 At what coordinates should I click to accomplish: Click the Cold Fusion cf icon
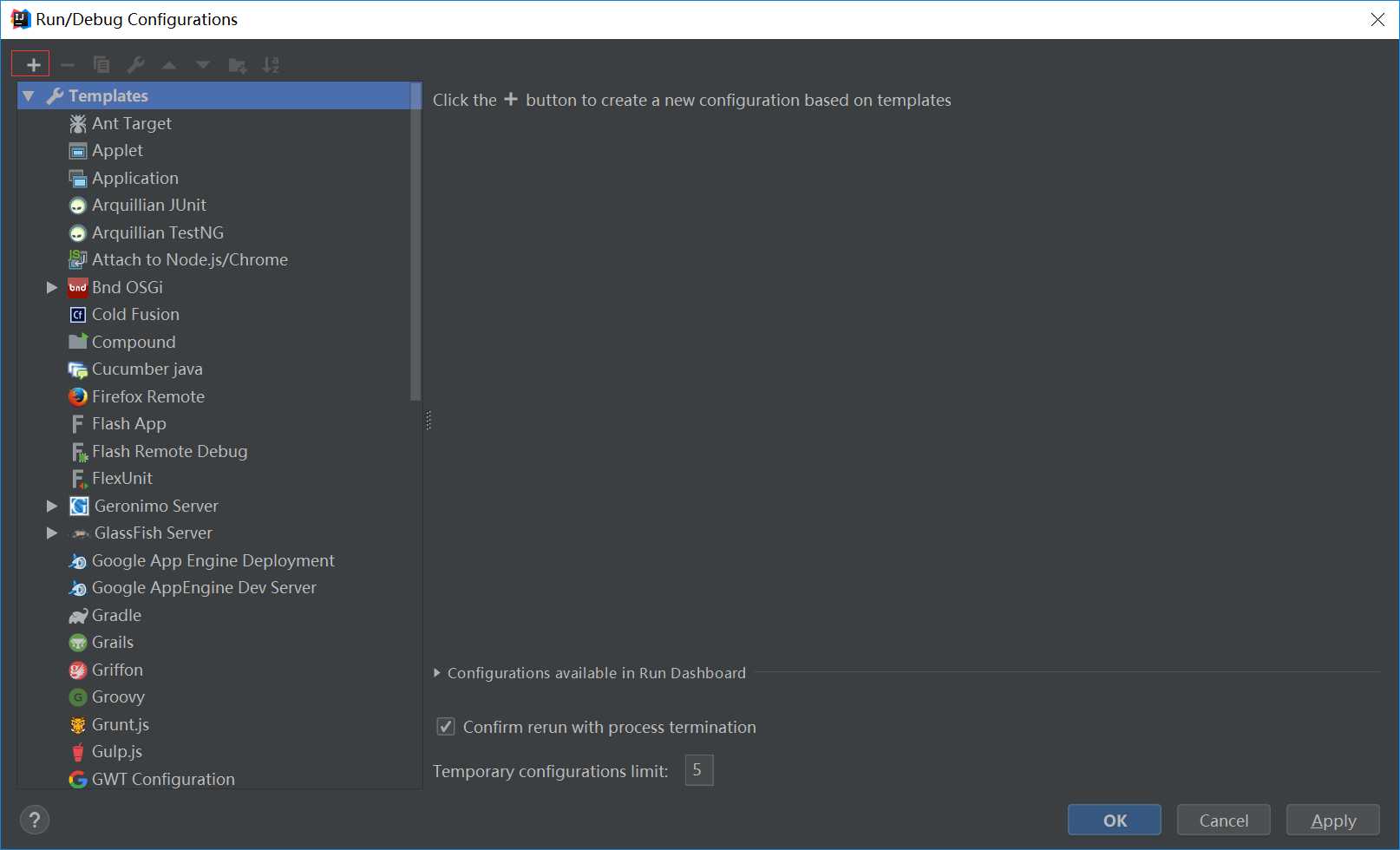tap(78, 315)
